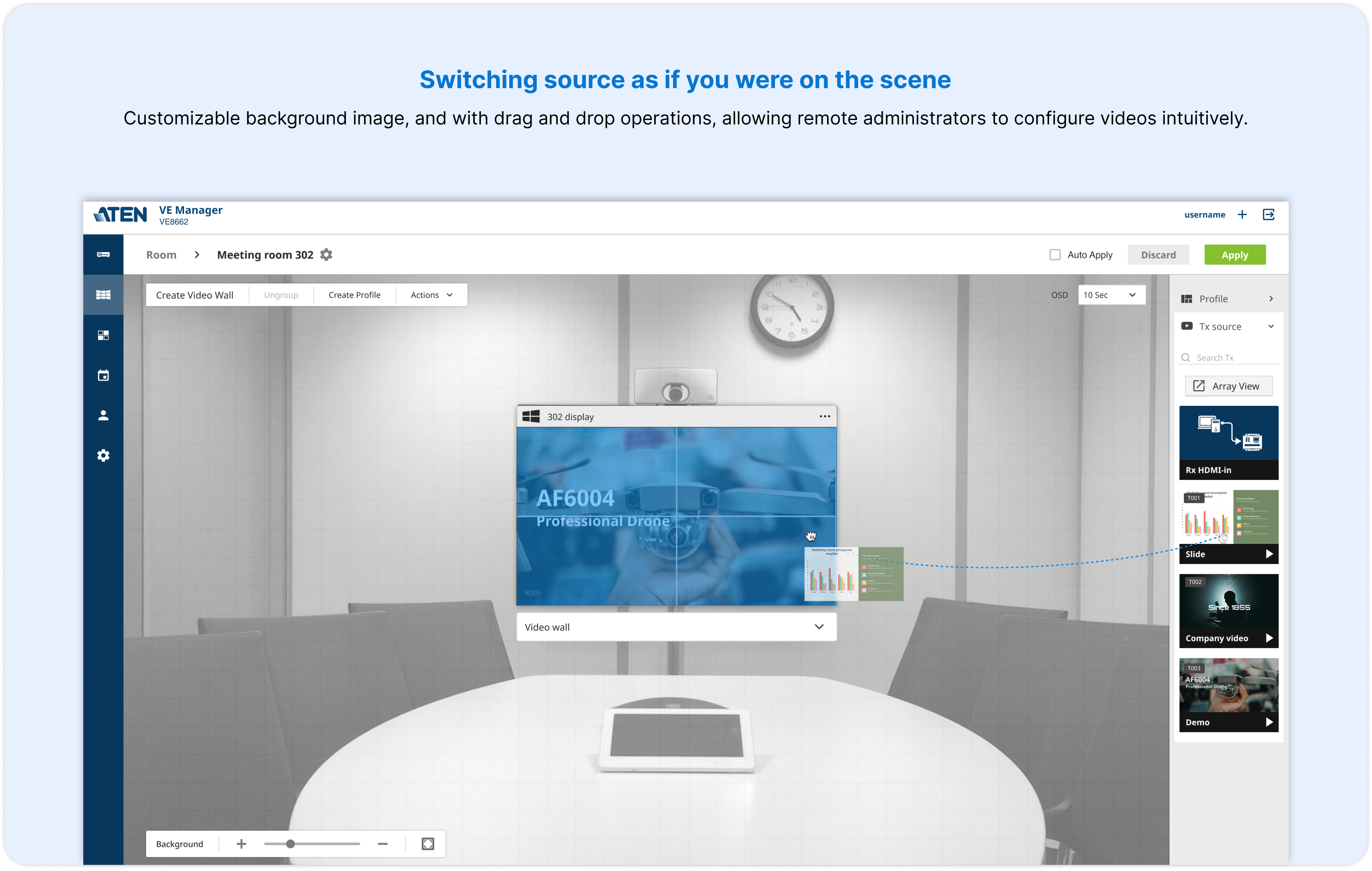Play the Company video source preview

(1269, 638)
